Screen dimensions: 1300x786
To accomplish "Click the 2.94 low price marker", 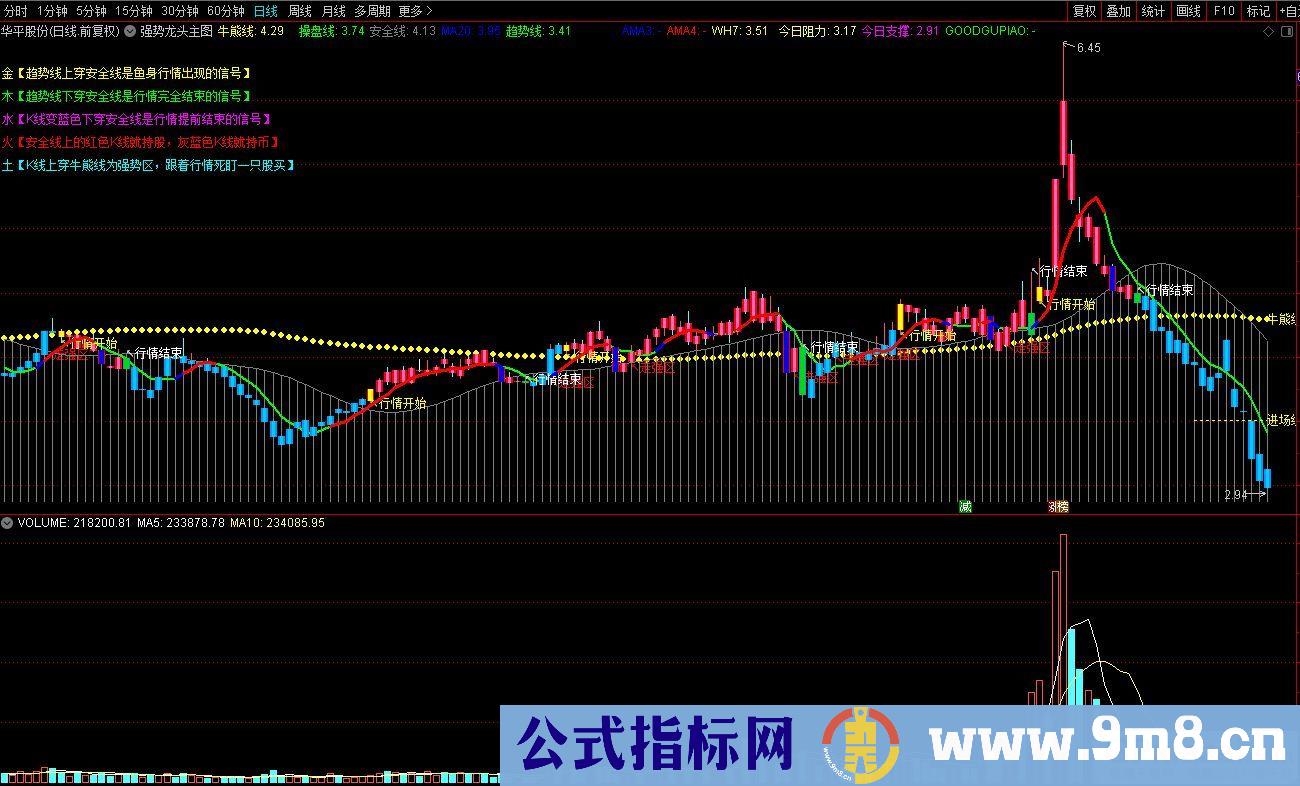I will 1236,495.
